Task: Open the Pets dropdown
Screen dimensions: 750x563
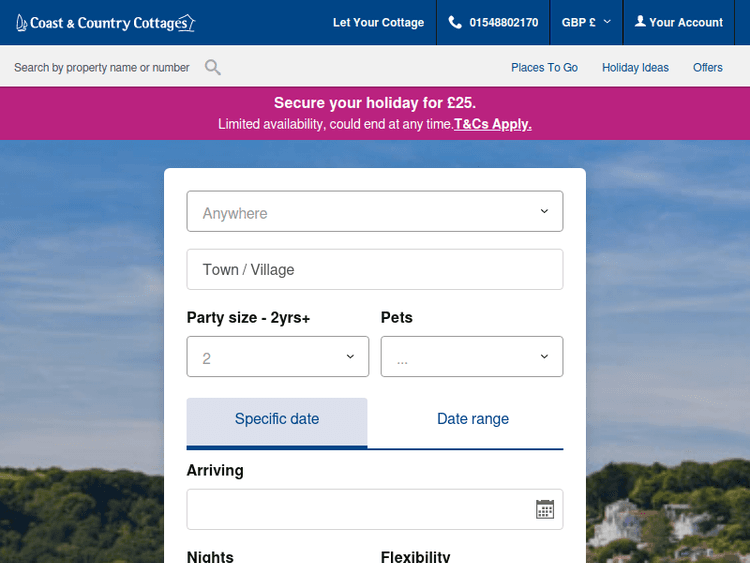Action: pyautogui.click(x=471, y=357)
